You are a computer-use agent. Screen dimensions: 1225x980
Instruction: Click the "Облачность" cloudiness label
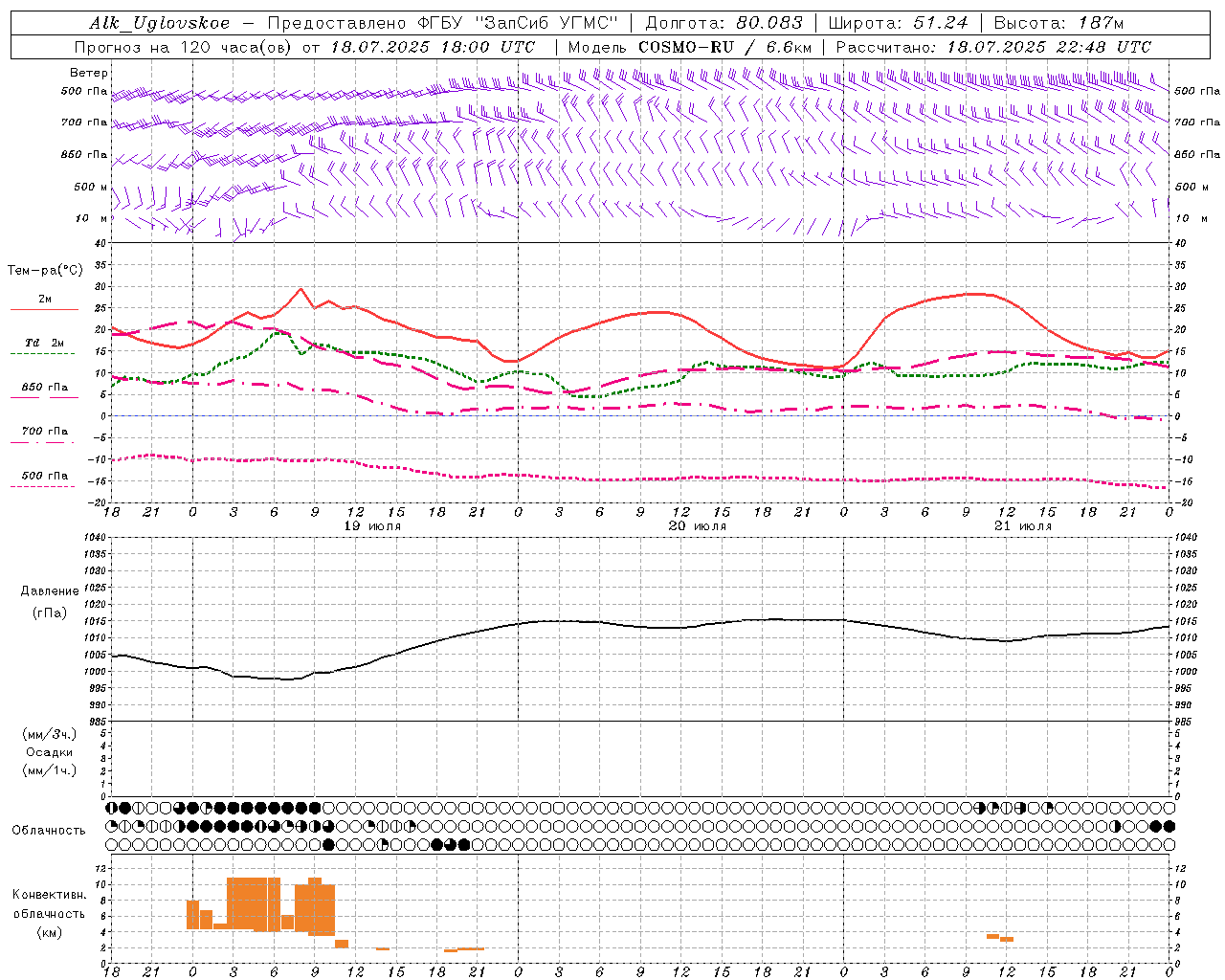pos(49,831)
